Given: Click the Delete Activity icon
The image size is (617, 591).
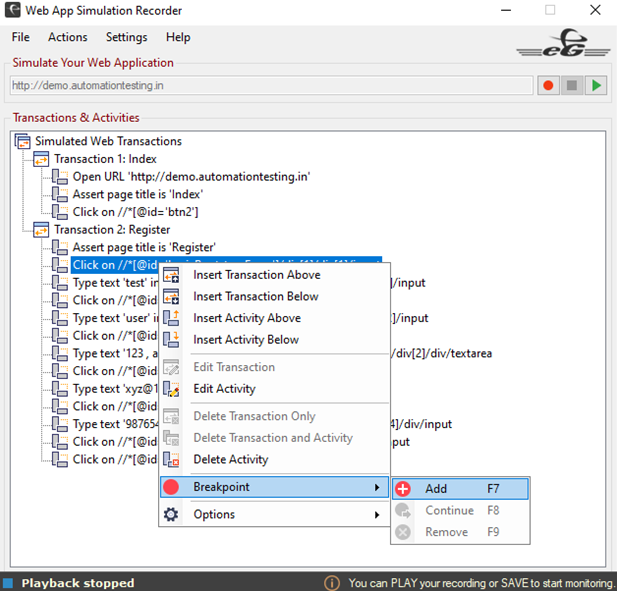Looking at the screenshot, I should tap(171, 459).
